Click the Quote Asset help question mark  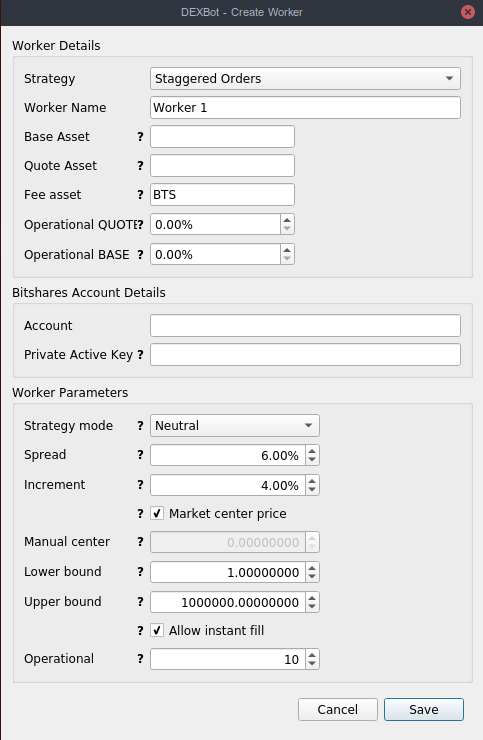140,166
